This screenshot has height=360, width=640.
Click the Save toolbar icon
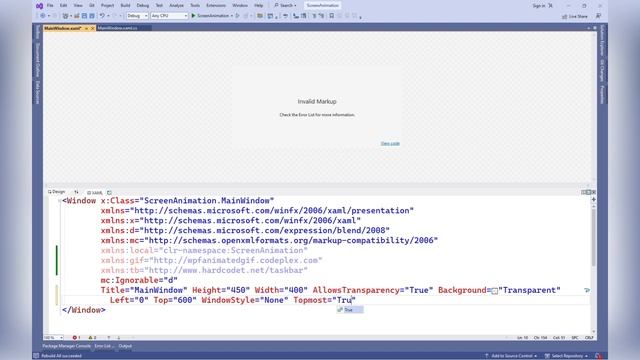click(x=84, y=16)
